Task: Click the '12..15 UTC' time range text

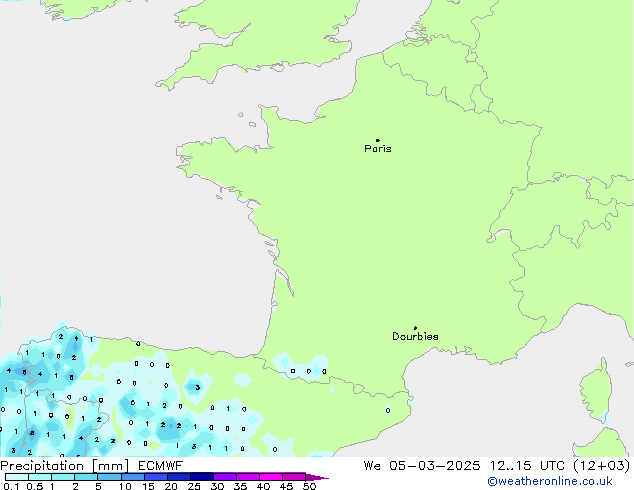Action: pyautogui.click(x=527, y=466)
